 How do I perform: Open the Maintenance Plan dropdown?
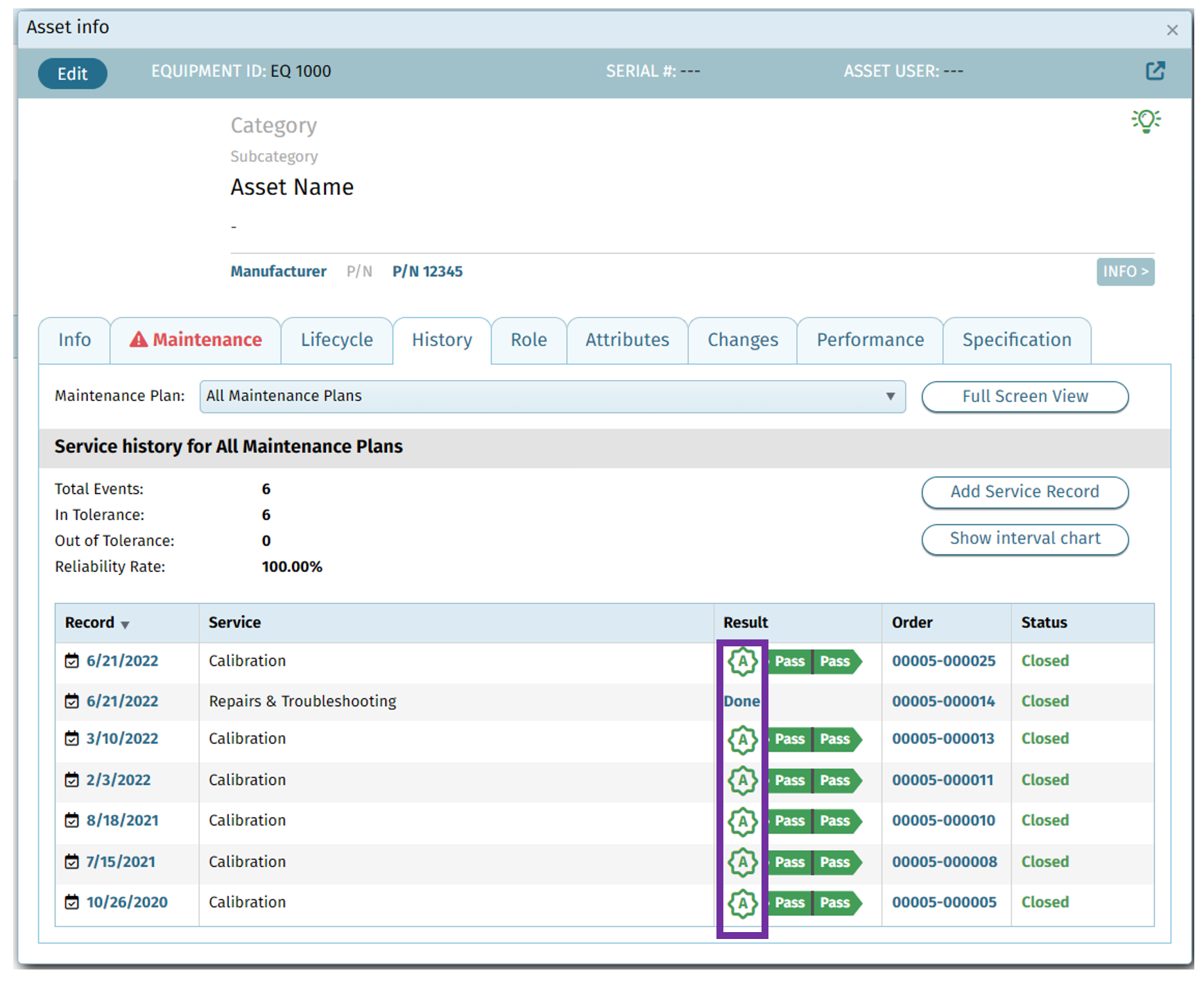(552, 396)
